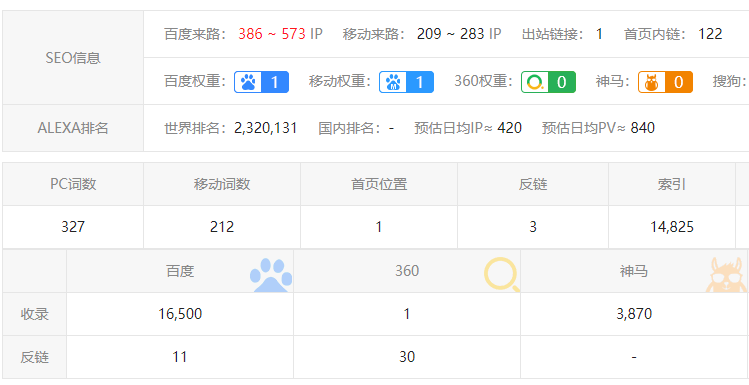Click the SEO信息 row label

click(x=73, y=58)
